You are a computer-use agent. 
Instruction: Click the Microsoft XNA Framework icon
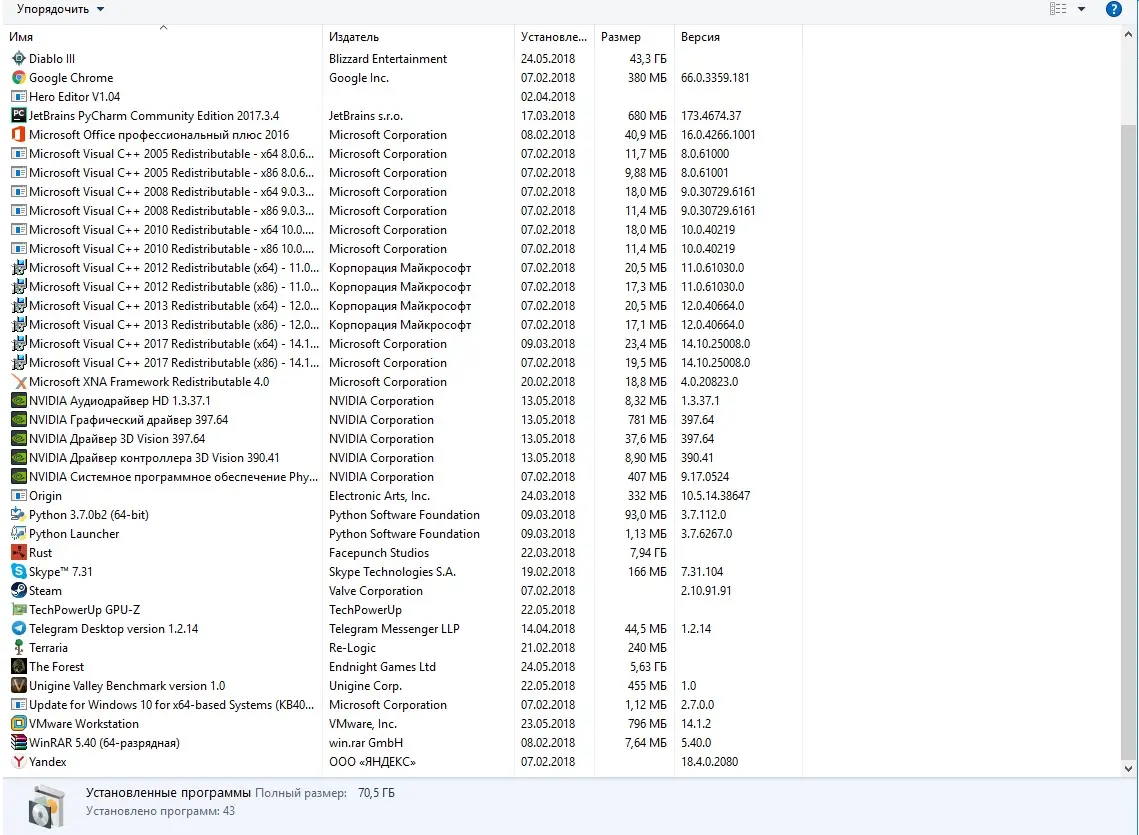pos(19,382)
